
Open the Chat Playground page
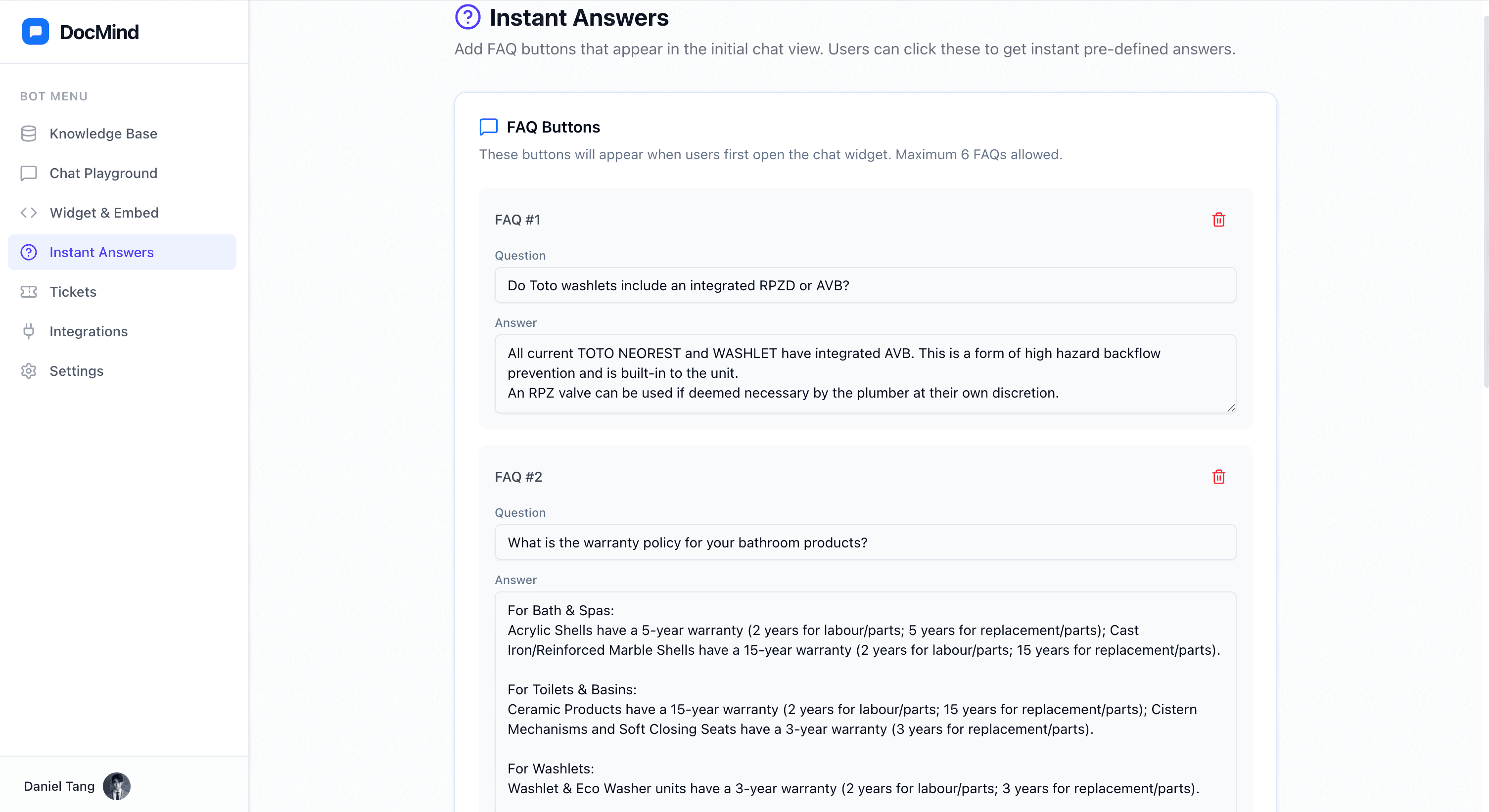pyautogui.click(x=103, y=173)
